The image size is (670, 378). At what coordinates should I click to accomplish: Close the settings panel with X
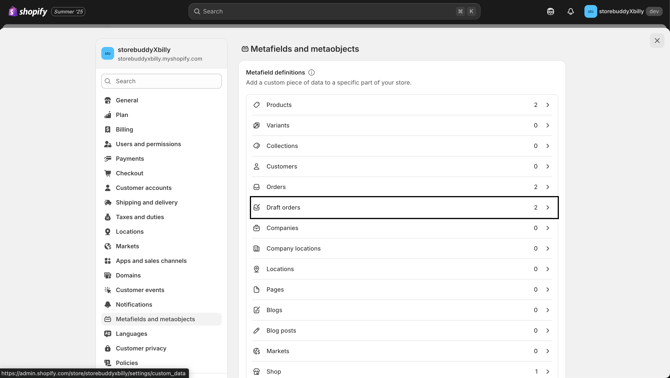tap(657, 41)
